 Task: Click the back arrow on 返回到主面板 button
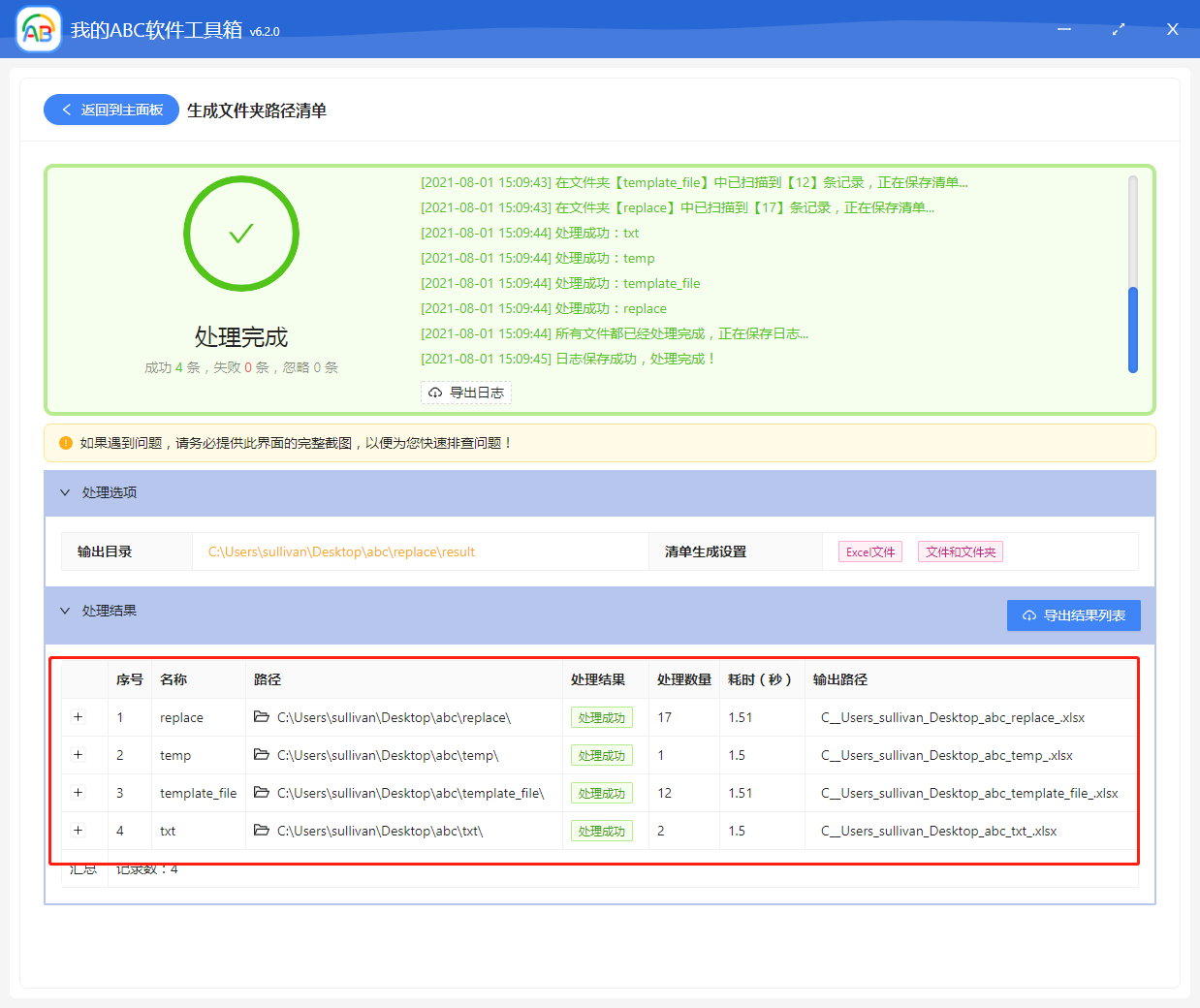pyautogui.click(x=66, y=110)
